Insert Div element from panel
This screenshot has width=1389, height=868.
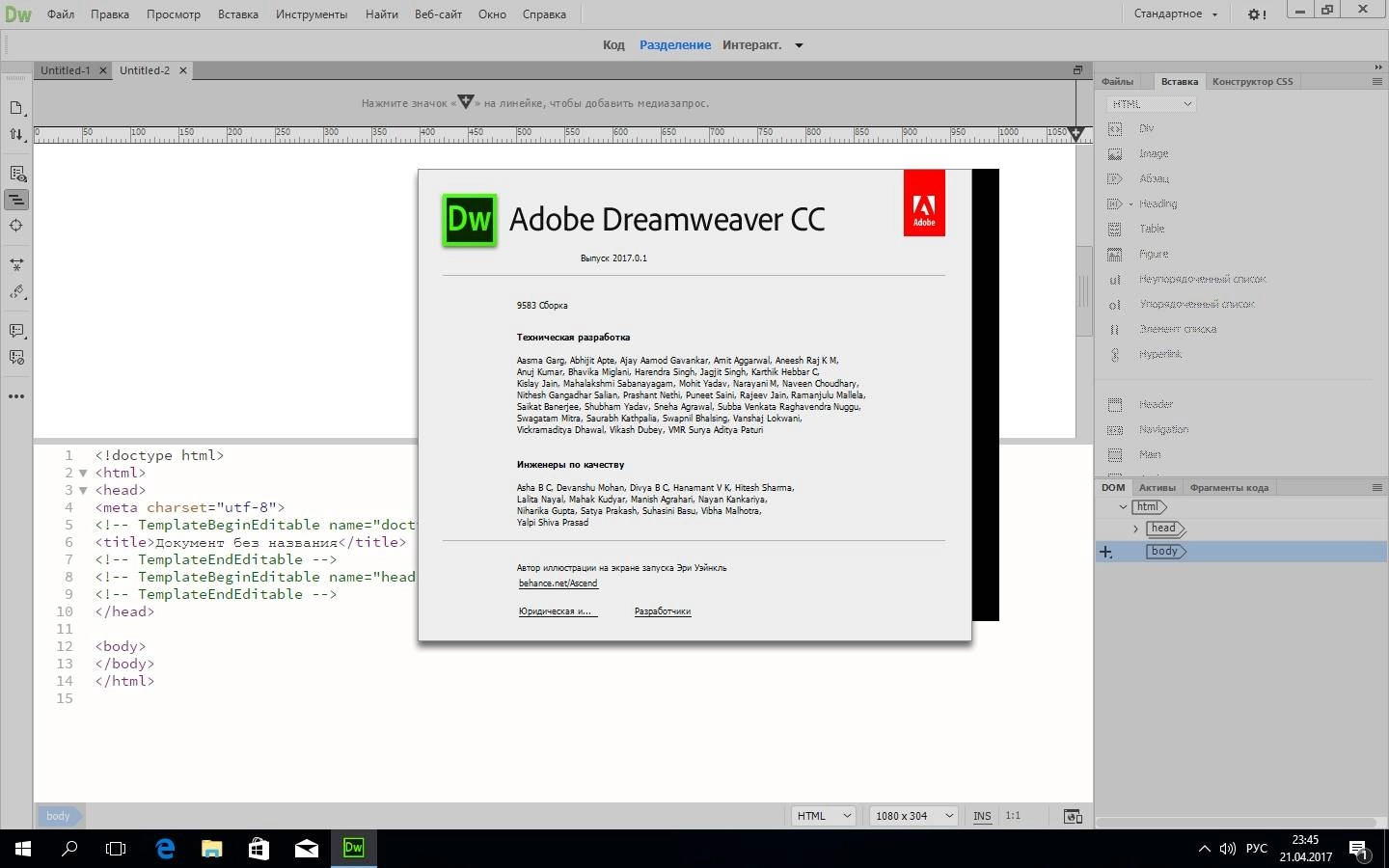[x=1146, y=128]
